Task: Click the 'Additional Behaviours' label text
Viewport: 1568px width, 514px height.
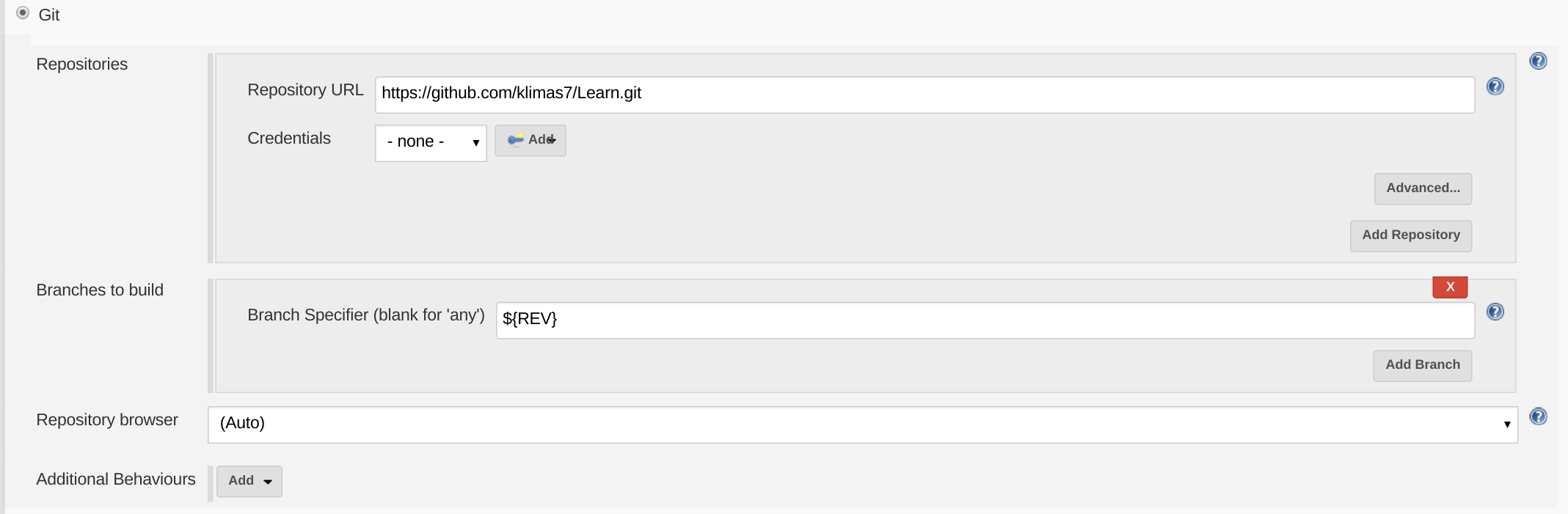Action: 116,480
